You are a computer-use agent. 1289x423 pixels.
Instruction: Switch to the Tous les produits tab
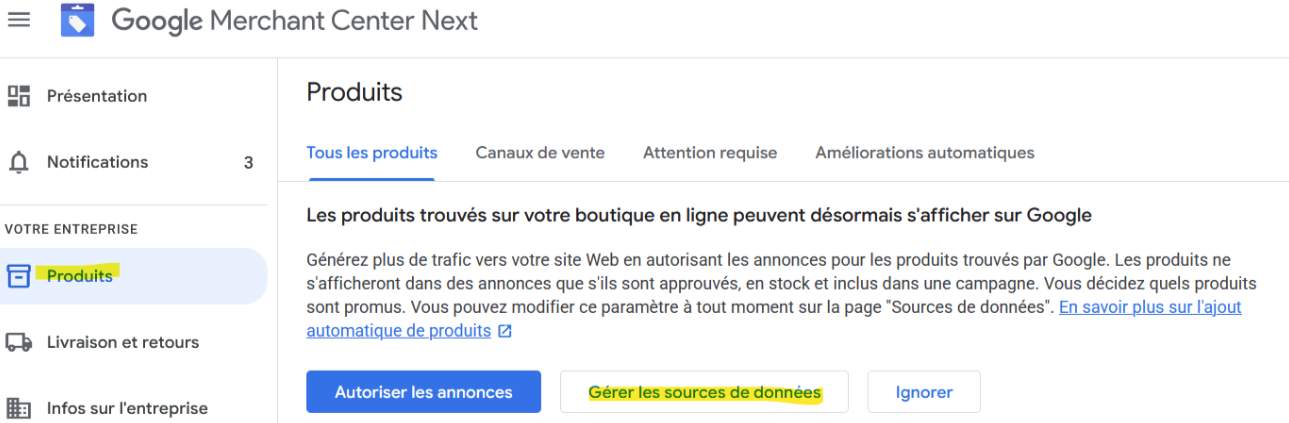[372, 153]
